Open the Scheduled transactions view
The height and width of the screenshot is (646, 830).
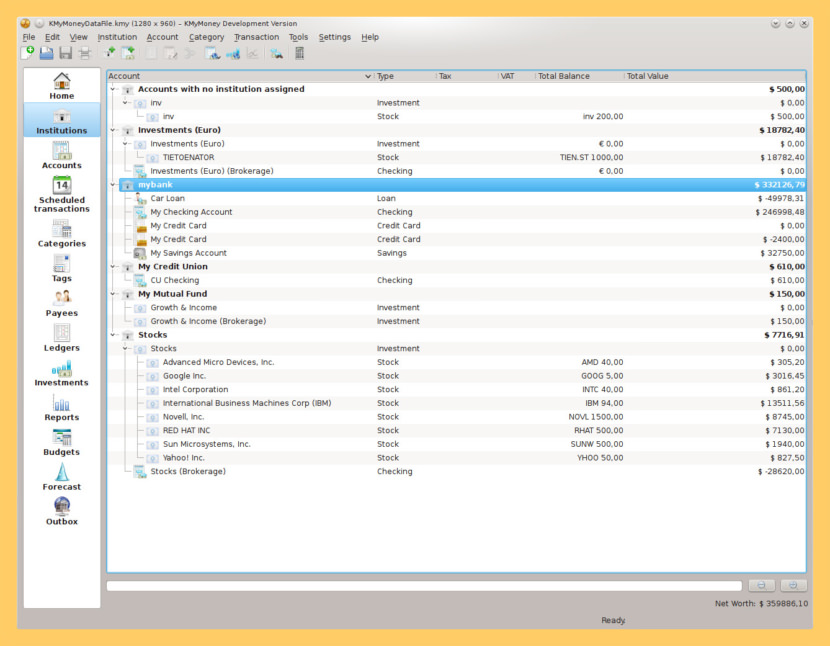[x=62, y=194]
